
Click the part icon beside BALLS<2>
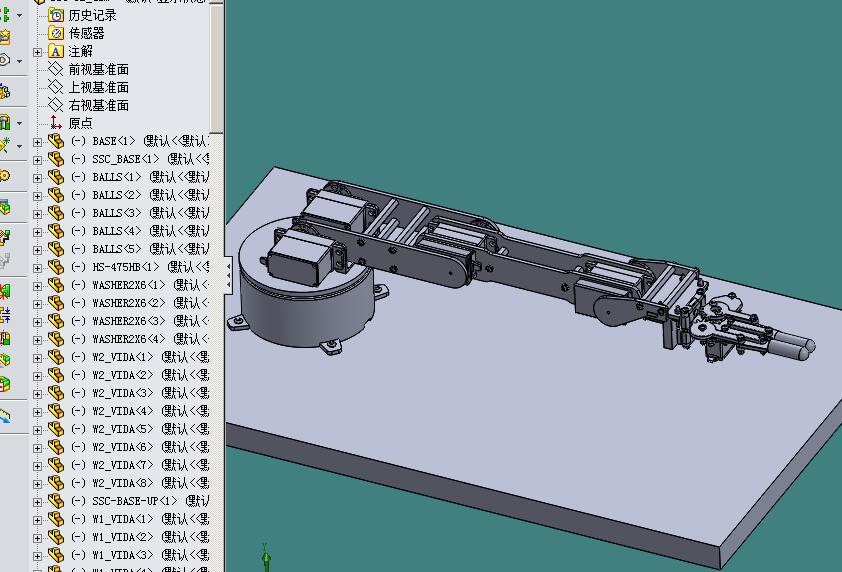click(56, 195)
